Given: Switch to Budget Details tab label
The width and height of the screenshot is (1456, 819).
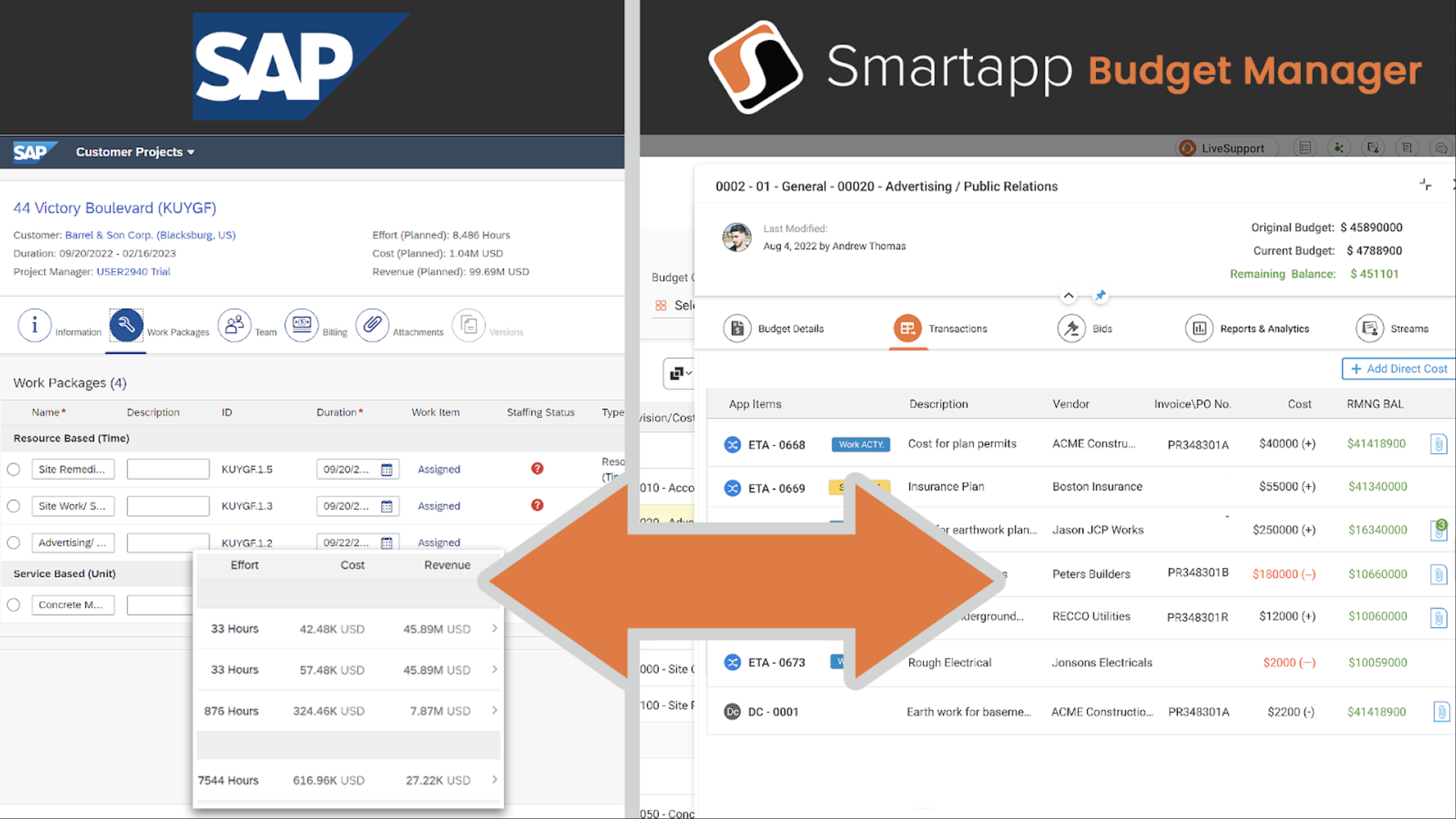Looking at the screenshot, I should (x=791, y=329).
